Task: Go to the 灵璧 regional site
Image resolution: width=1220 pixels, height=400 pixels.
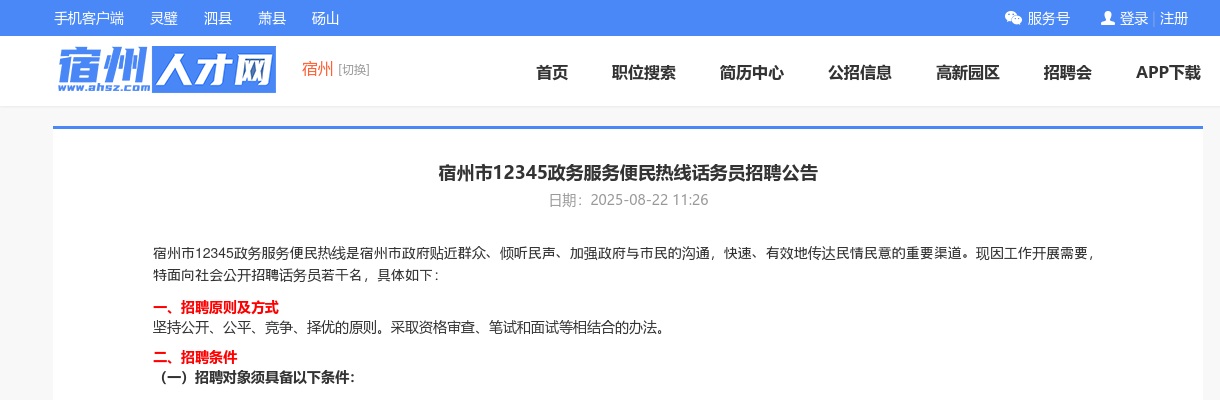Action: [x=164, y=18]
